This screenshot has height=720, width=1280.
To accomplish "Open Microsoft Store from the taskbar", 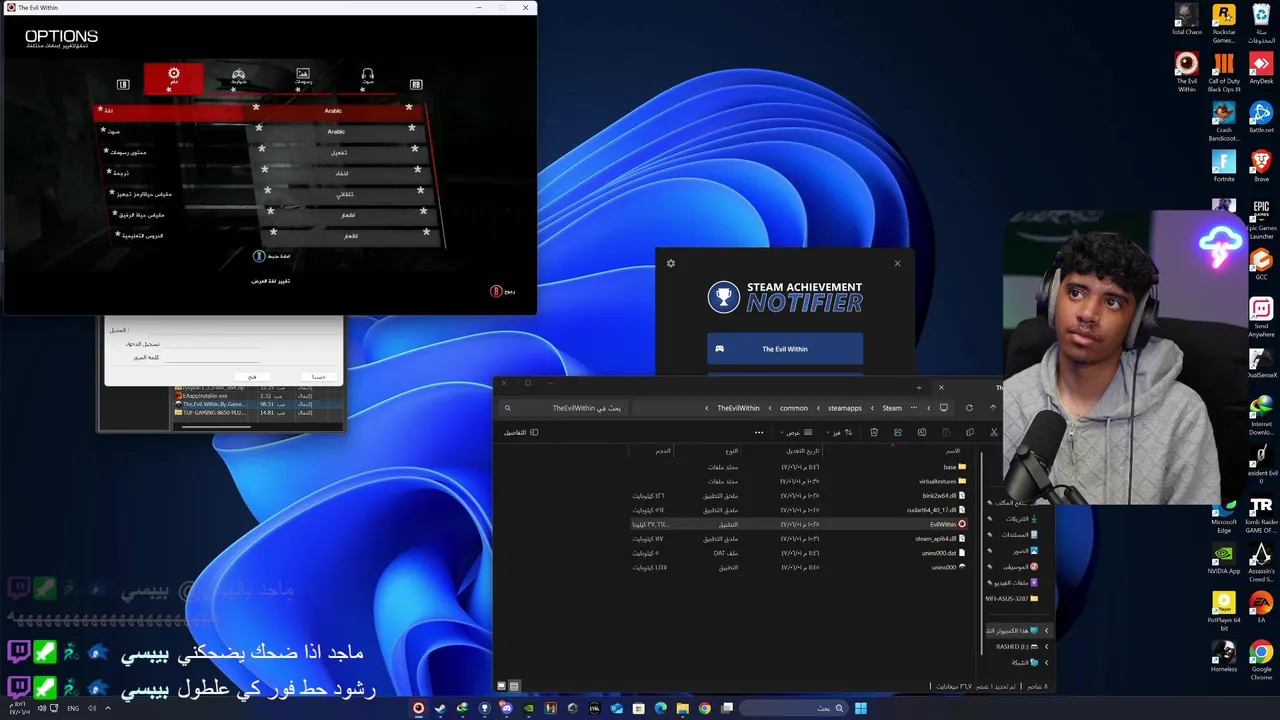I will (638, 708).
